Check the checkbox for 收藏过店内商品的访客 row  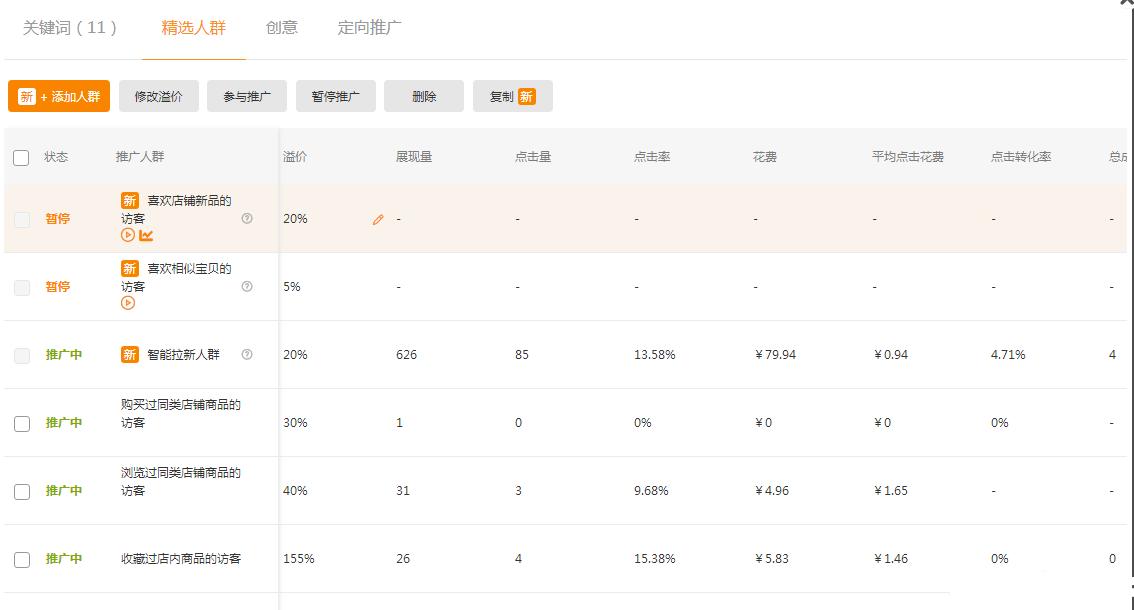[22, 559]
